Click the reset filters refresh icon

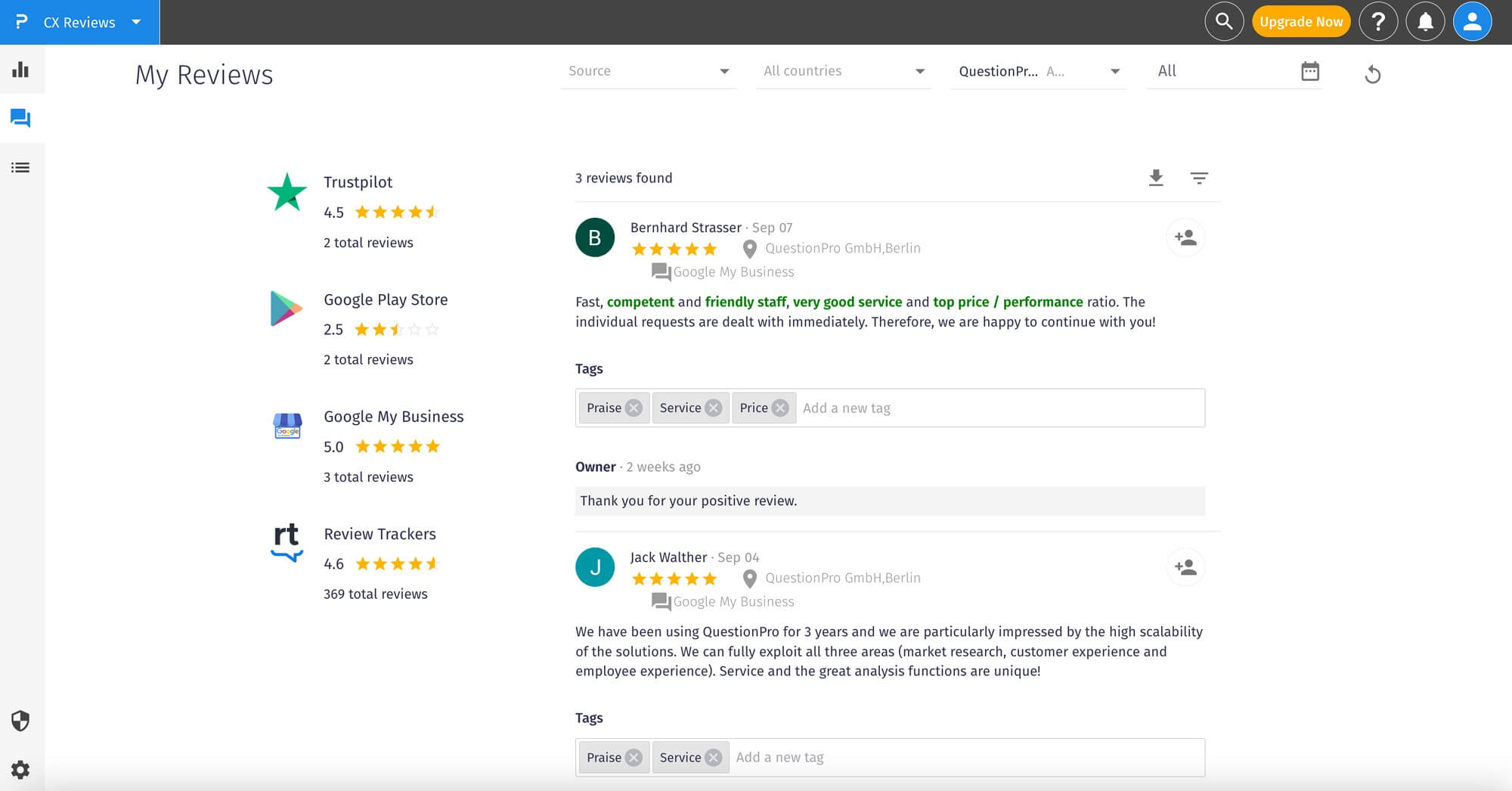tap(1372, 74)
